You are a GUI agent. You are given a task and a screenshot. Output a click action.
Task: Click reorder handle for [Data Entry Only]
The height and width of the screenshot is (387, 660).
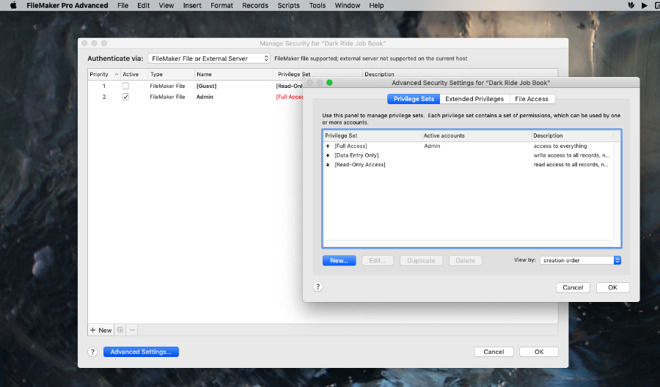click(328, 155)
